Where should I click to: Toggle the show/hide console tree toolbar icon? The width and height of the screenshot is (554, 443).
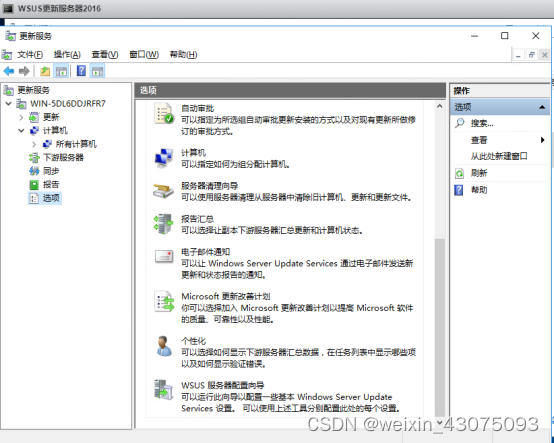(61, 71)
